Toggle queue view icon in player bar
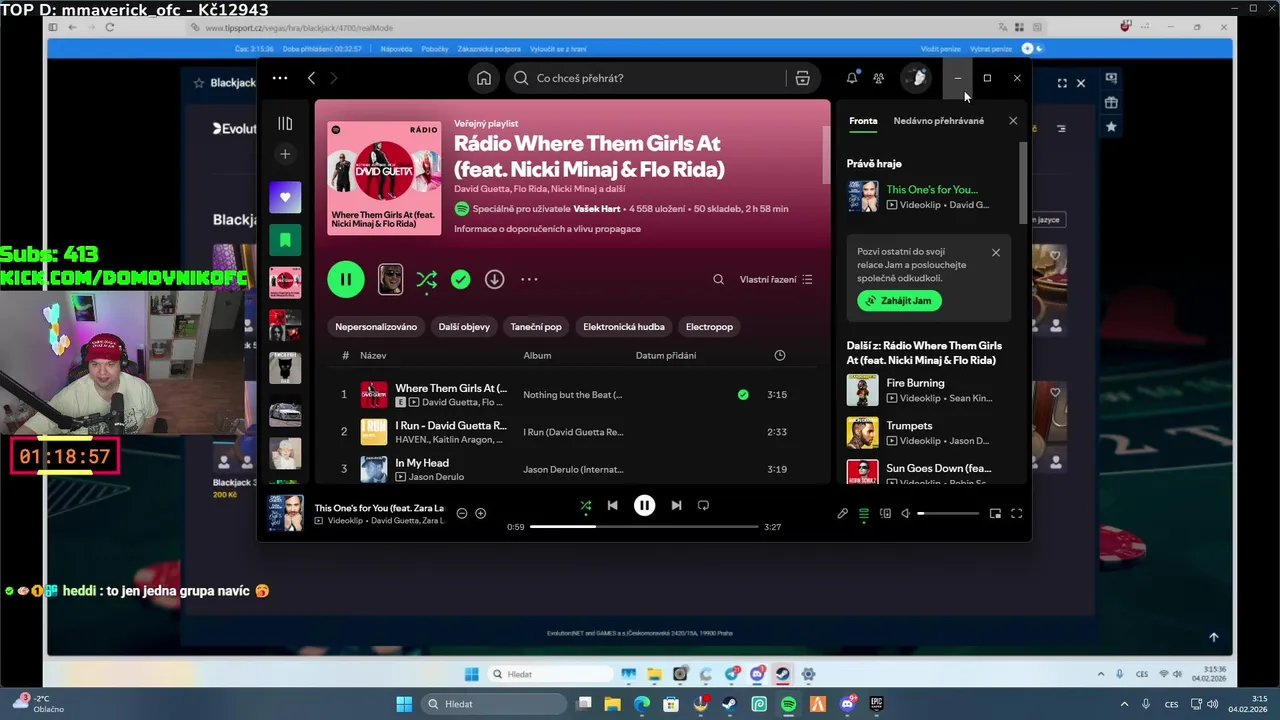Image resolution: width=1280 pixels, height=720 pixels. click(x=864, y=514)
